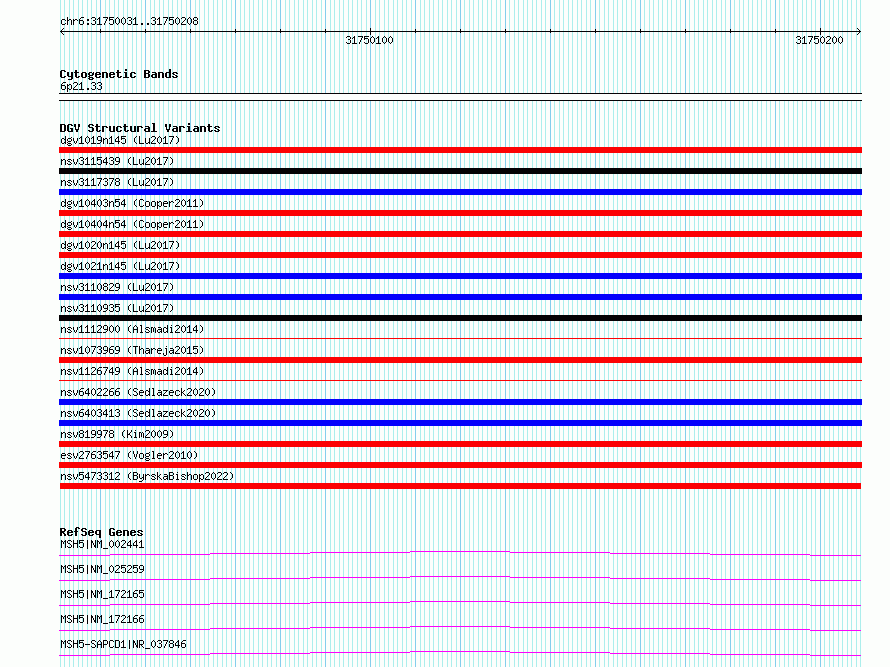This screenshot has height=667, width=890.
Task: Open variant nsv6402266 (Sedlazeck2020) label
Action: (x=138, y=392)
